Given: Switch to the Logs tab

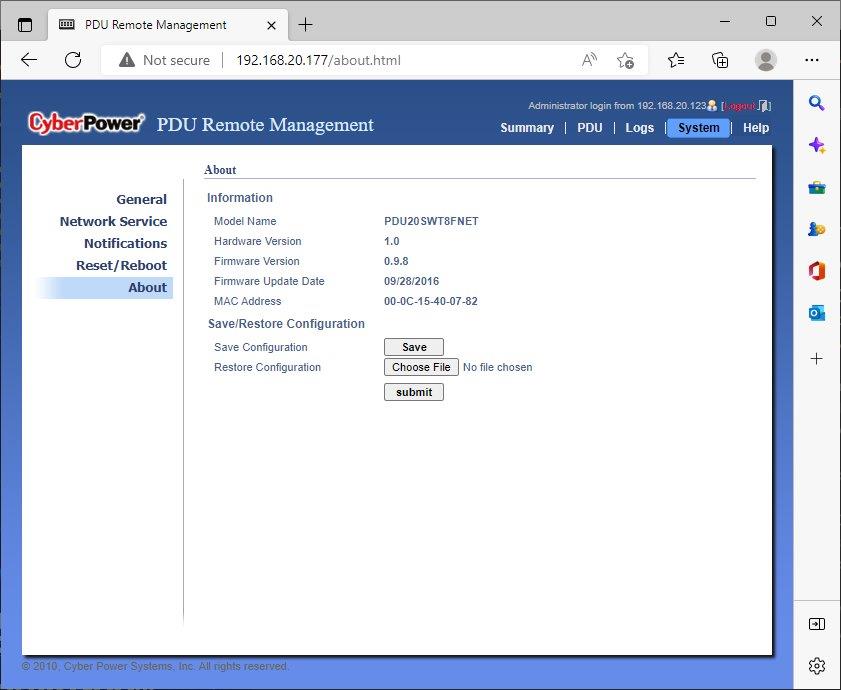Looking at the screenshot, I should point(639,128).
